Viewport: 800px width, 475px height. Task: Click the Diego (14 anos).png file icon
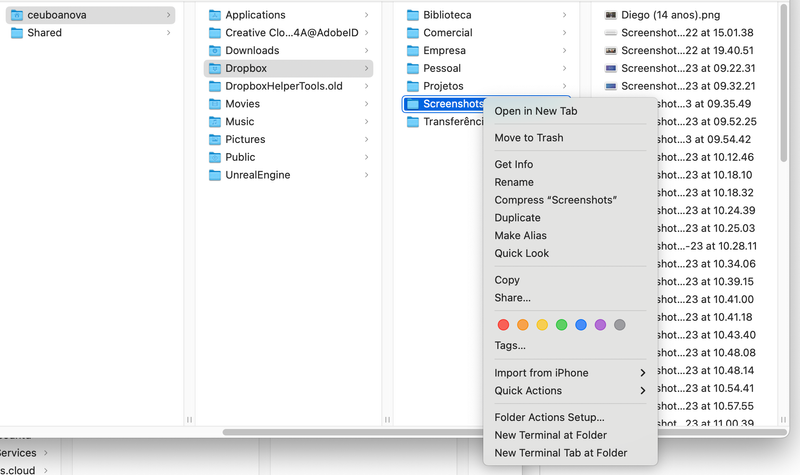[611, 15]
